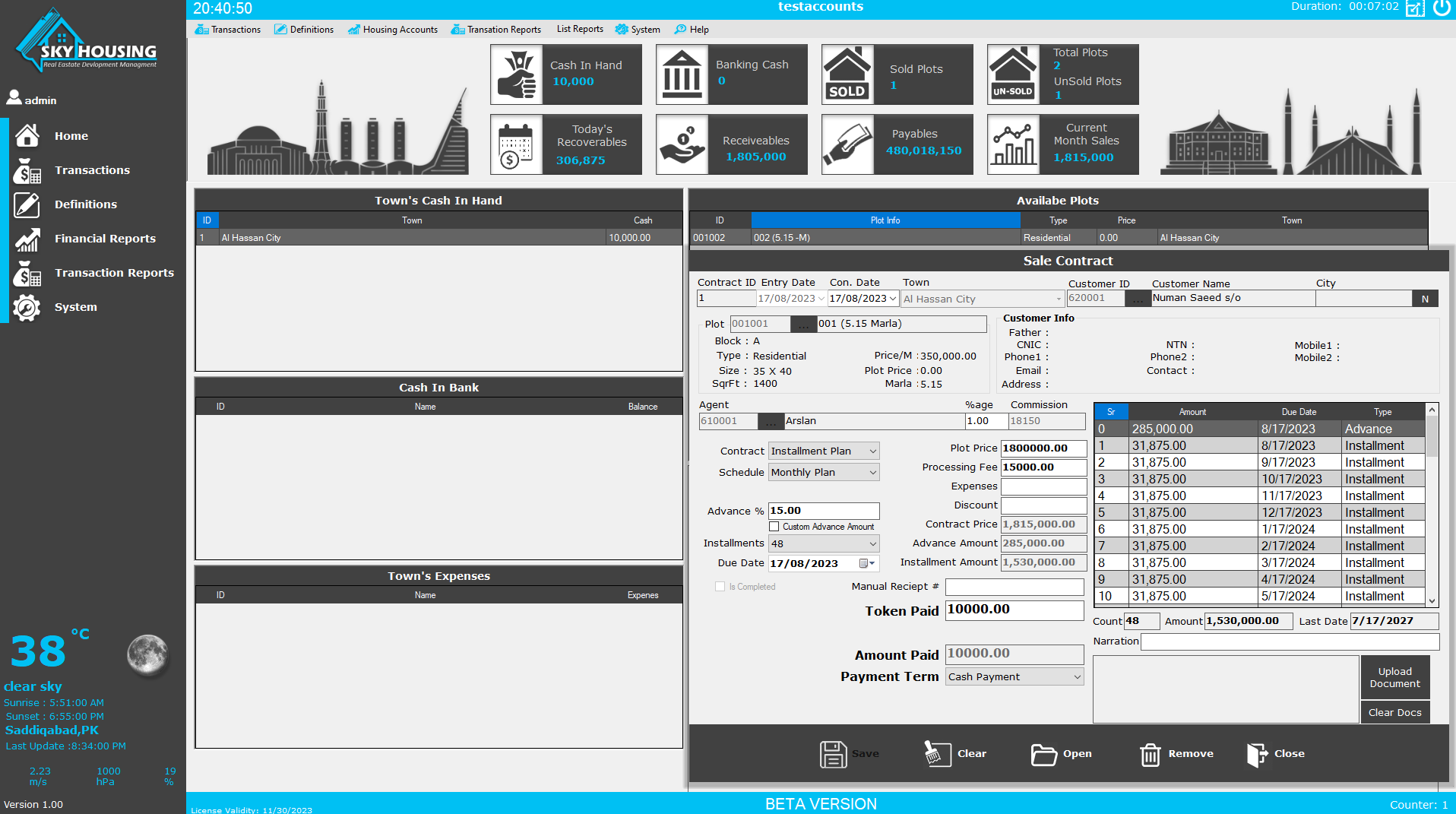Click the Payables tile icon
The height and width of the screenshot is (814, 1456).
point(848,144)
